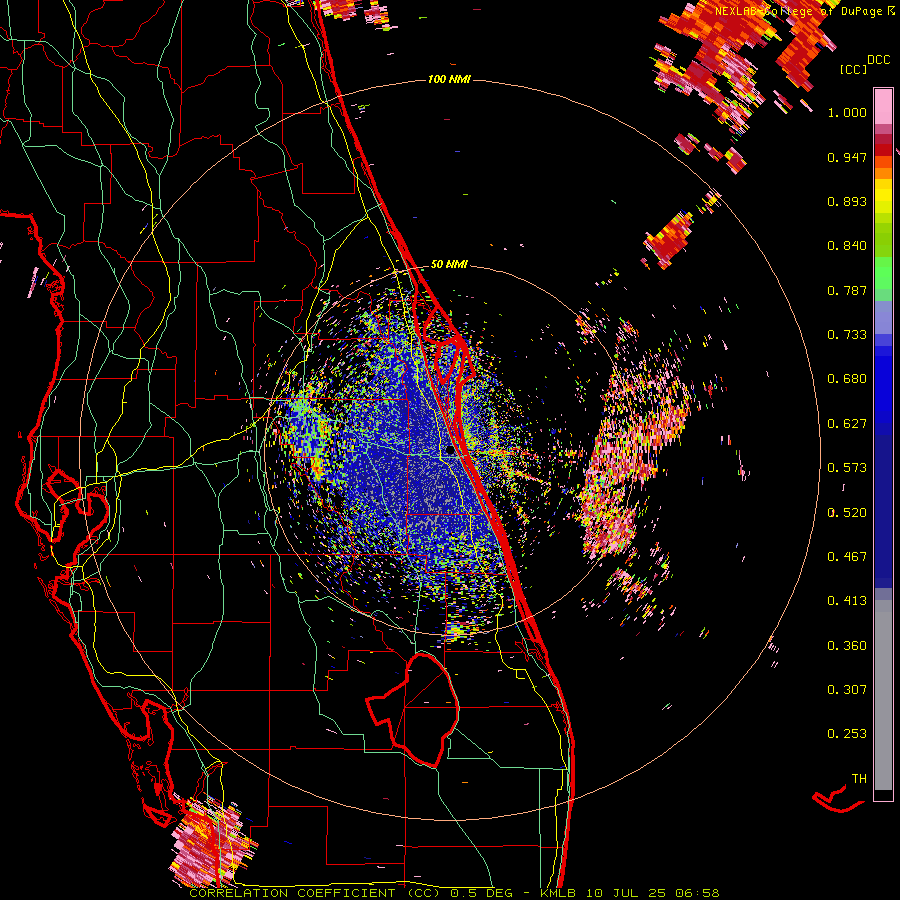Image resolution: width=900 pixels, height=900 pixels.
Task: Click the 1.000 colorbar value
Action: tap(847, 112)
